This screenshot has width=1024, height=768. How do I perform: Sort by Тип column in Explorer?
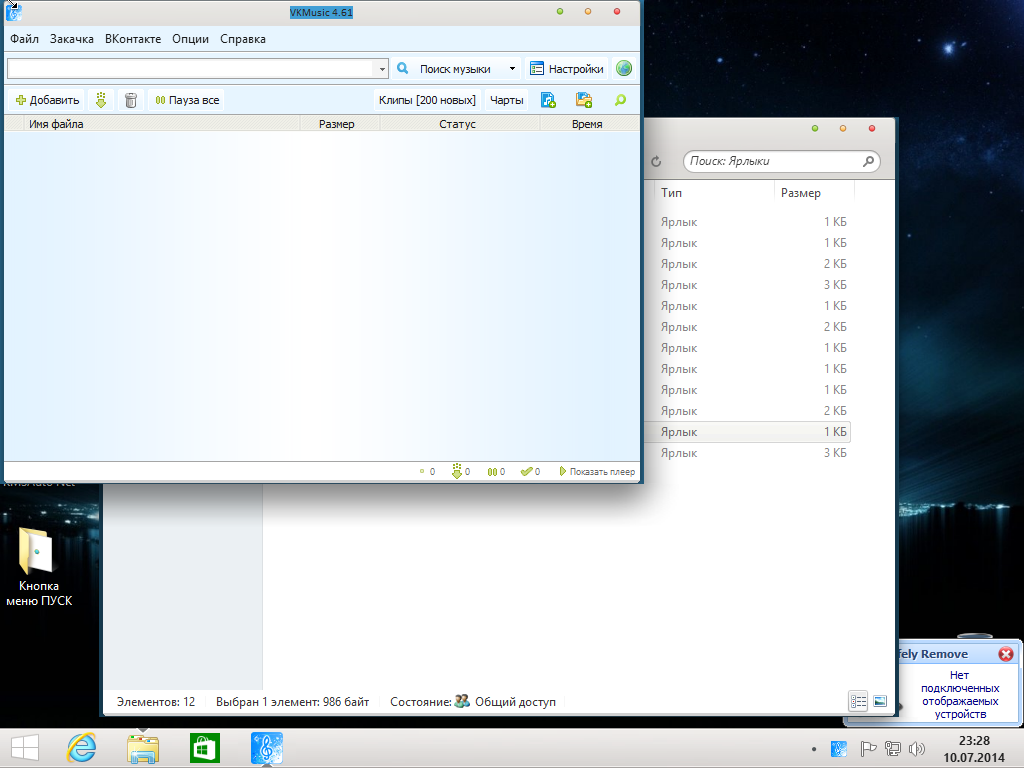[x=714, y=193]
